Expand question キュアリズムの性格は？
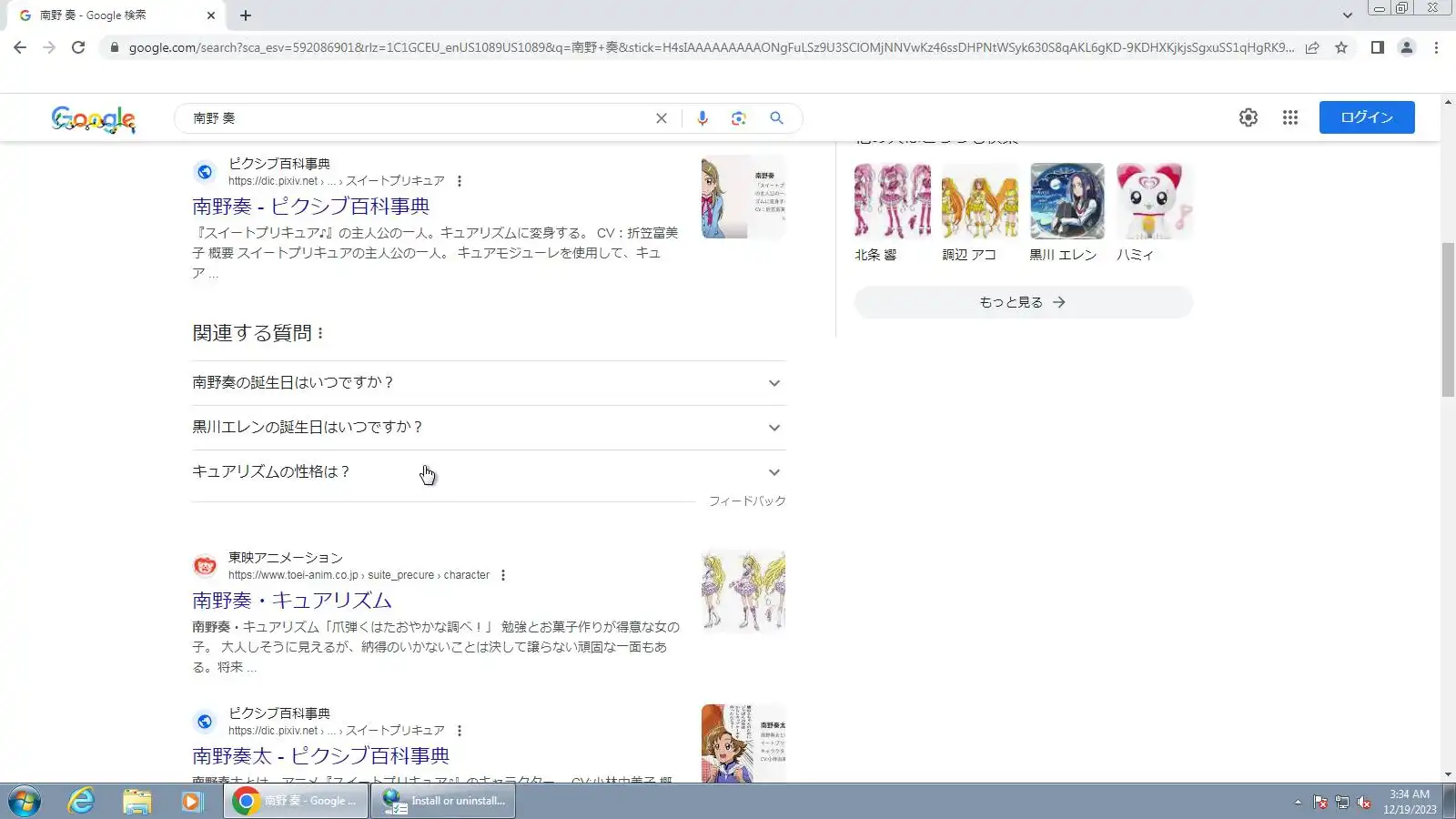1456x819 pixels. tap(489, 472)
